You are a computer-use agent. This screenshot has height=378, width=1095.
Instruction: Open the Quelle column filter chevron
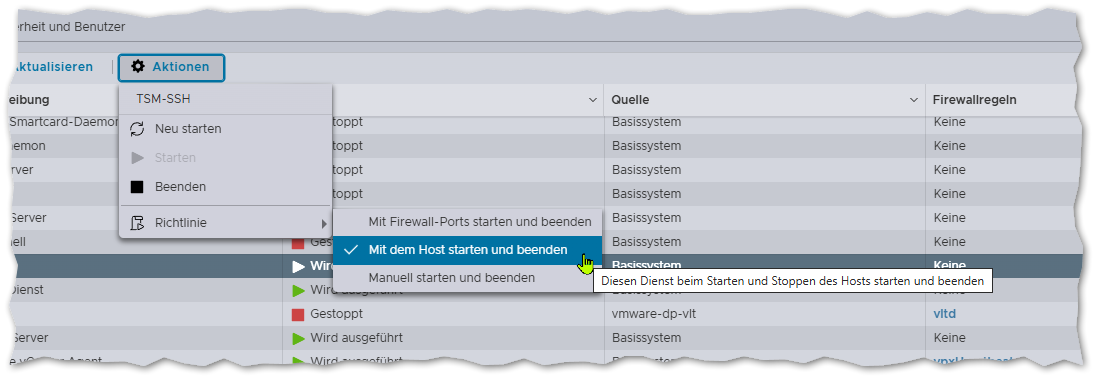coord(913,100)
